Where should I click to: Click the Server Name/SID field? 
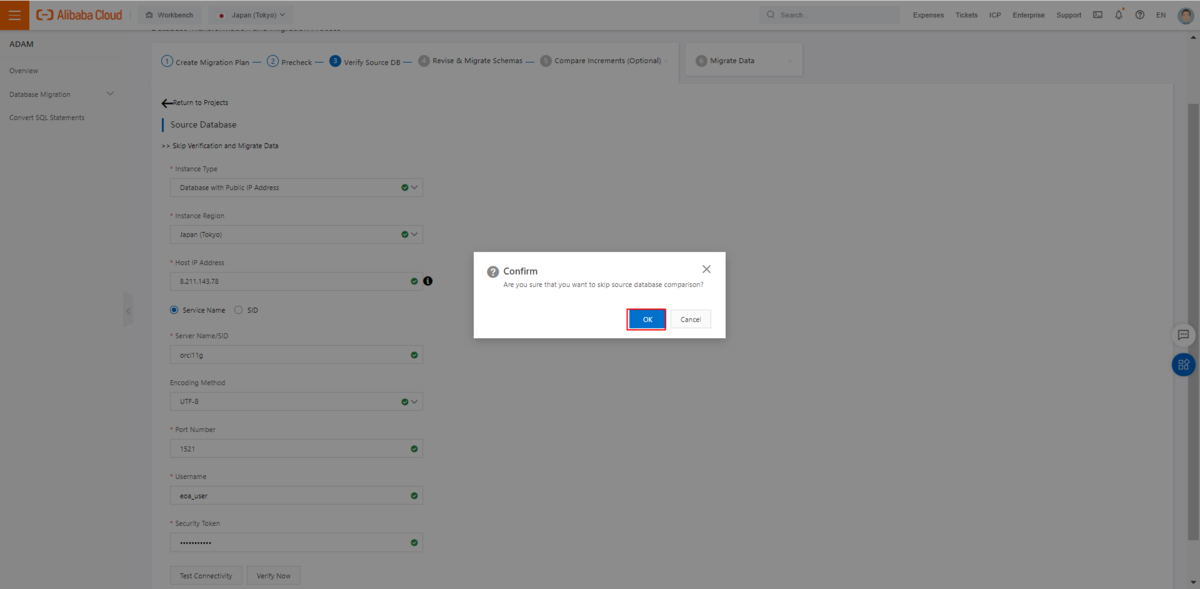(x=296, y=355)
